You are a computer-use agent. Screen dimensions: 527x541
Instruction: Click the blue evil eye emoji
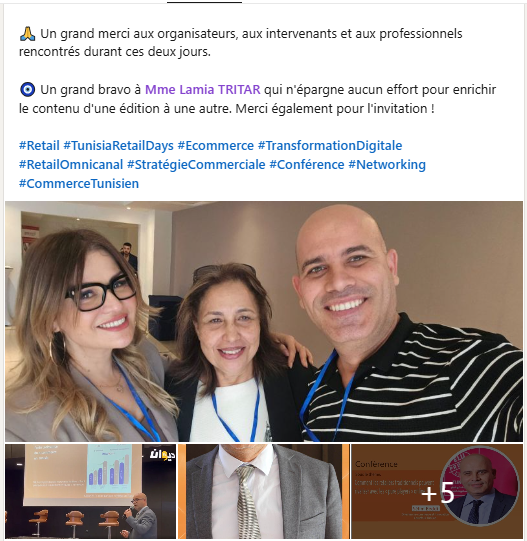[27, 90]
